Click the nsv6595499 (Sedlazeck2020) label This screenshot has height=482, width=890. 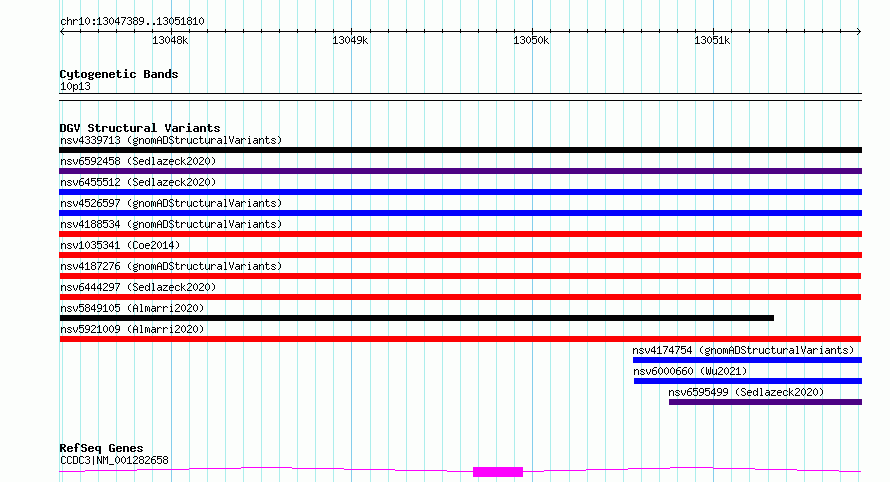[746, 392]
